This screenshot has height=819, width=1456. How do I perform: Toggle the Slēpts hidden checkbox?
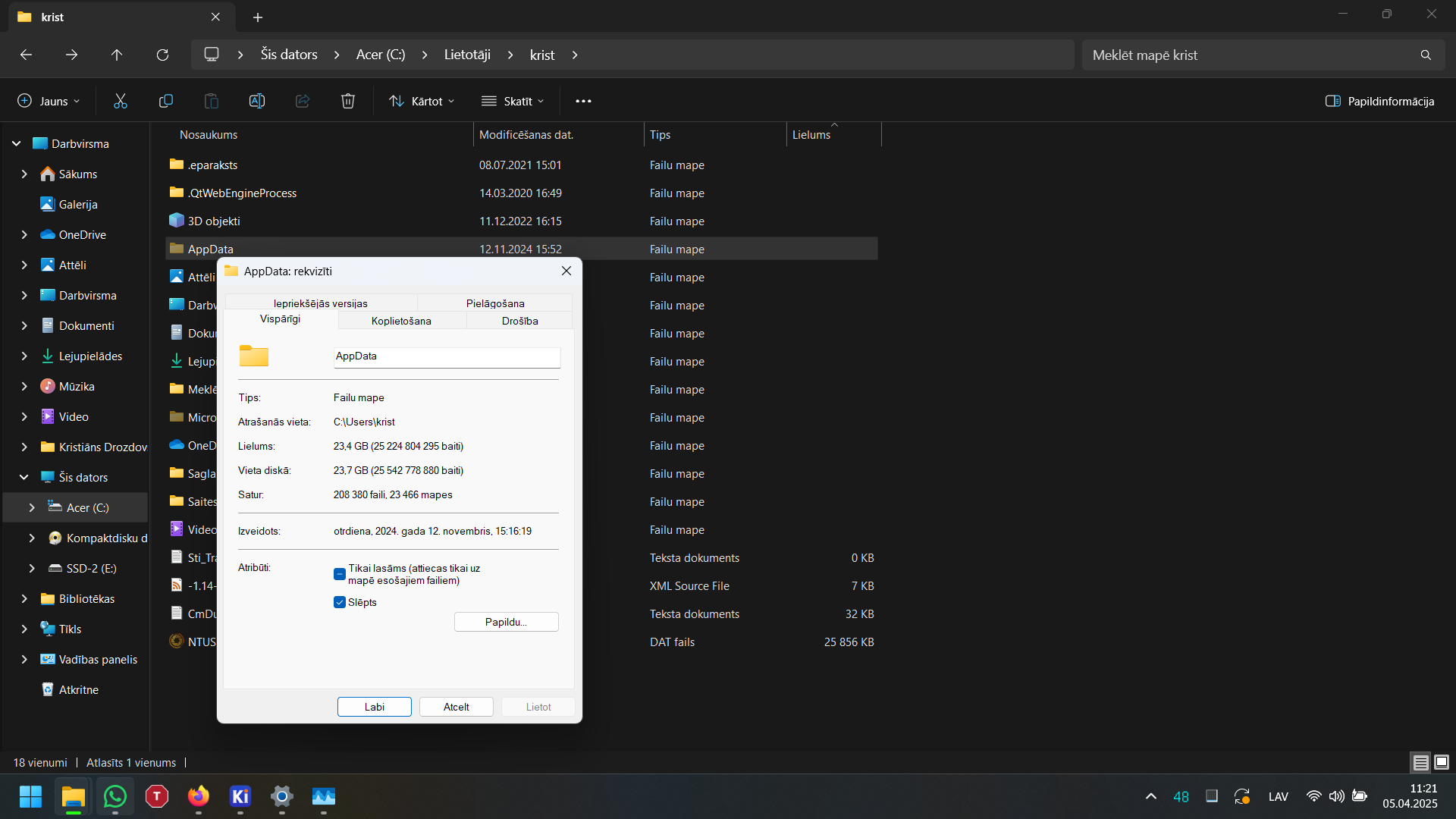340,602
